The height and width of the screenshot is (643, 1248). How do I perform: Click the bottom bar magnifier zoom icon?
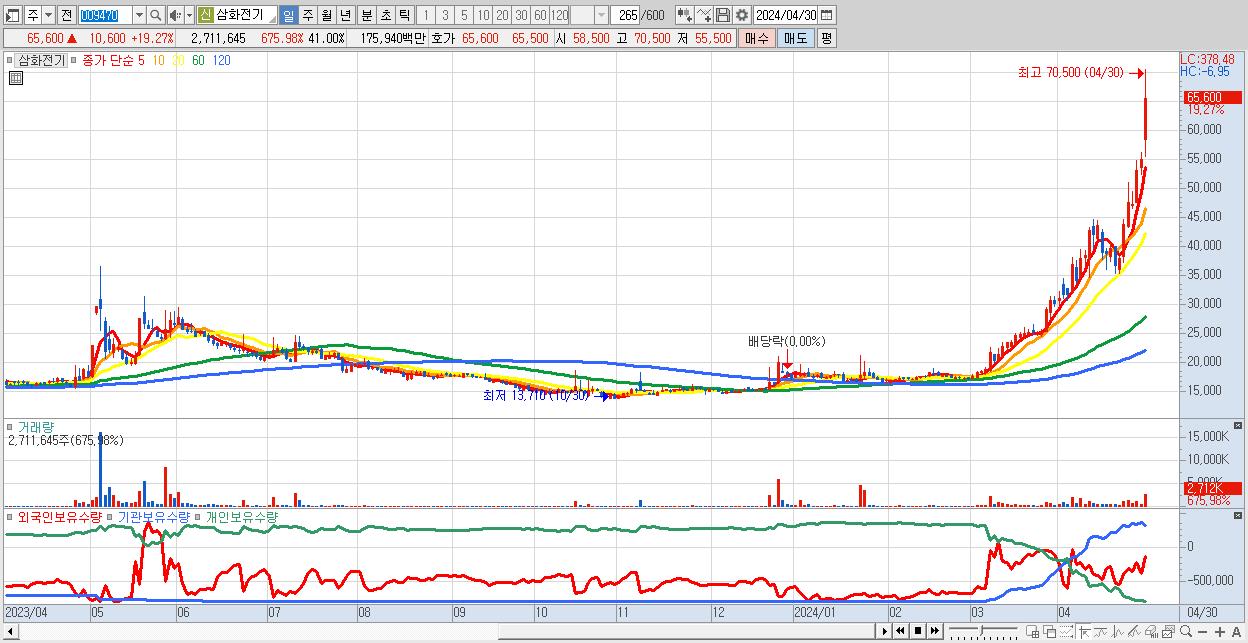pos(1186,631)
